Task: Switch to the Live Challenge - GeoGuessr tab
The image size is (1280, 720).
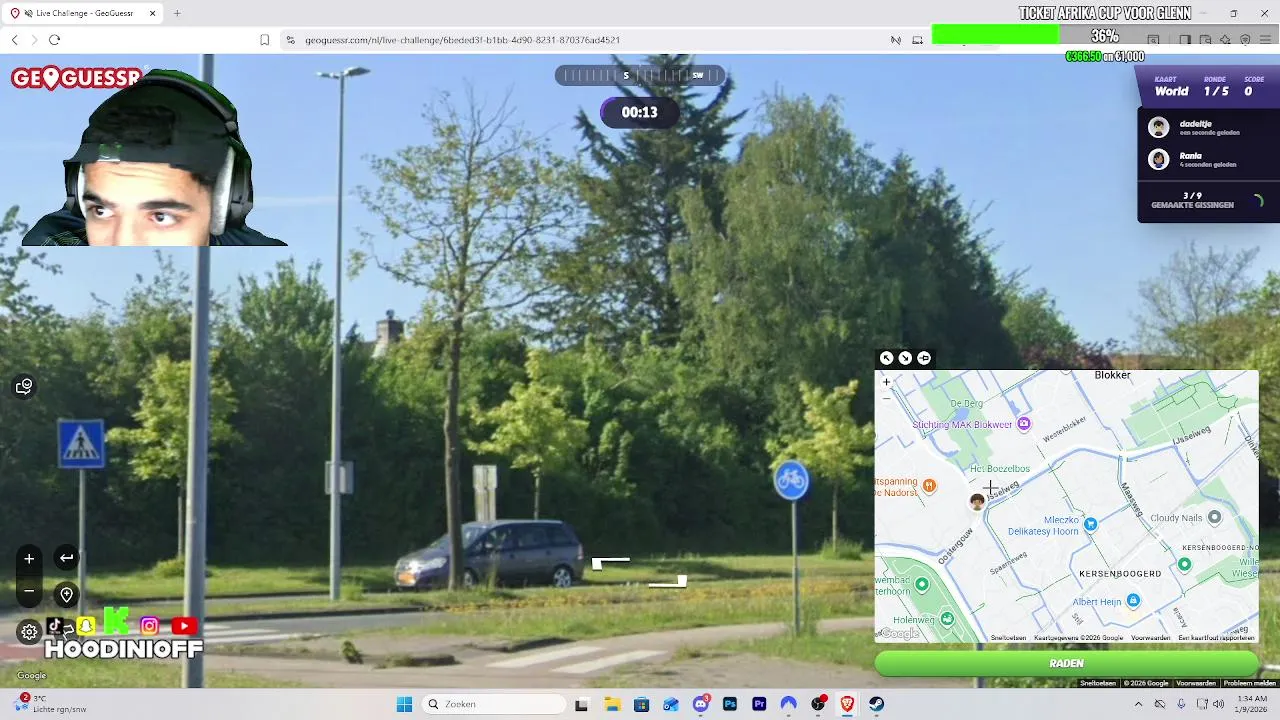Action: tap(84, 13)
